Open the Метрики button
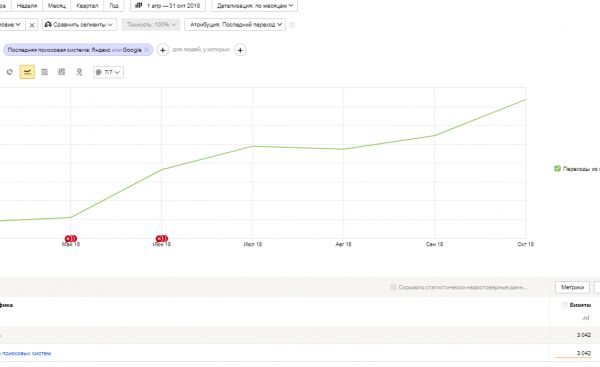This screenshot has width=600, height=367. [572, 287]
